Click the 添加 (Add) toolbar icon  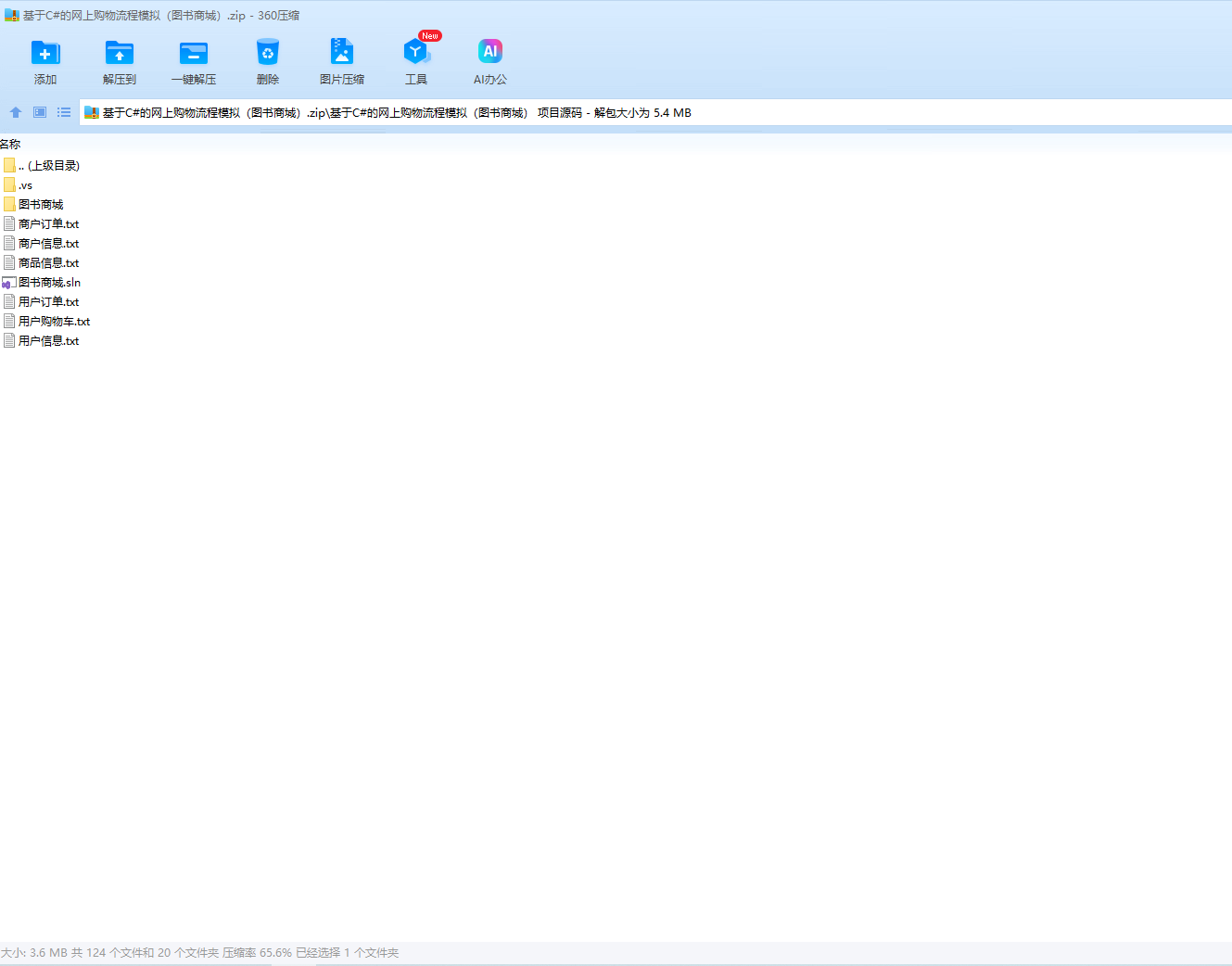point(45,53)
